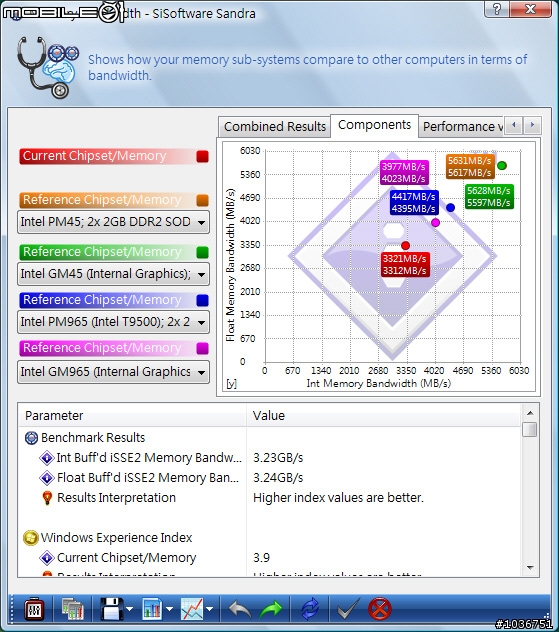Viewport: 559px width, 632px height.
Task: Click the diamond icon beside Current Chipset/Memory 3.9
Action: [47, 558]
